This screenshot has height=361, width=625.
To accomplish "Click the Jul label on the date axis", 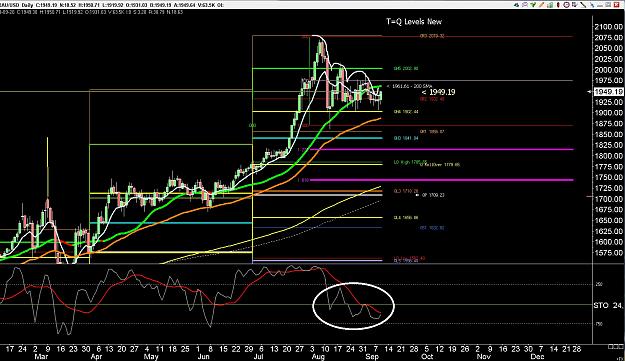I will tap(258, 357).
